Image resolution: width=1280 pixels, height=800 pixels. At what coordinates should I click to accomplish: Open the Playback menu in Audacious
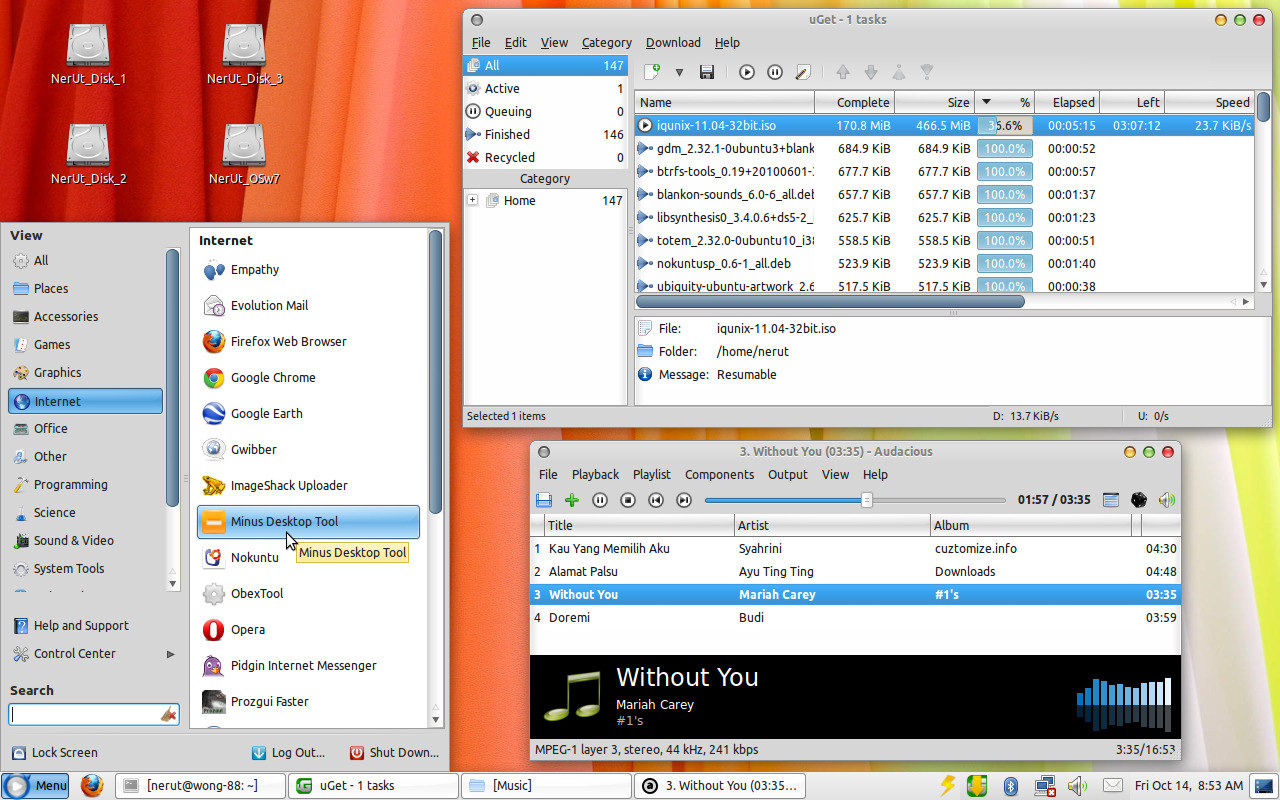click(595, 474)
